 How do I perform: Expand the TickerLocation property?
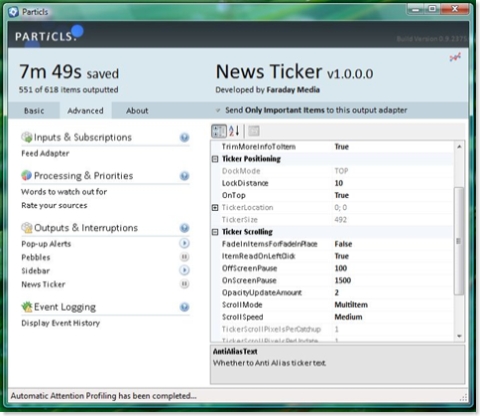coord(215,208)
